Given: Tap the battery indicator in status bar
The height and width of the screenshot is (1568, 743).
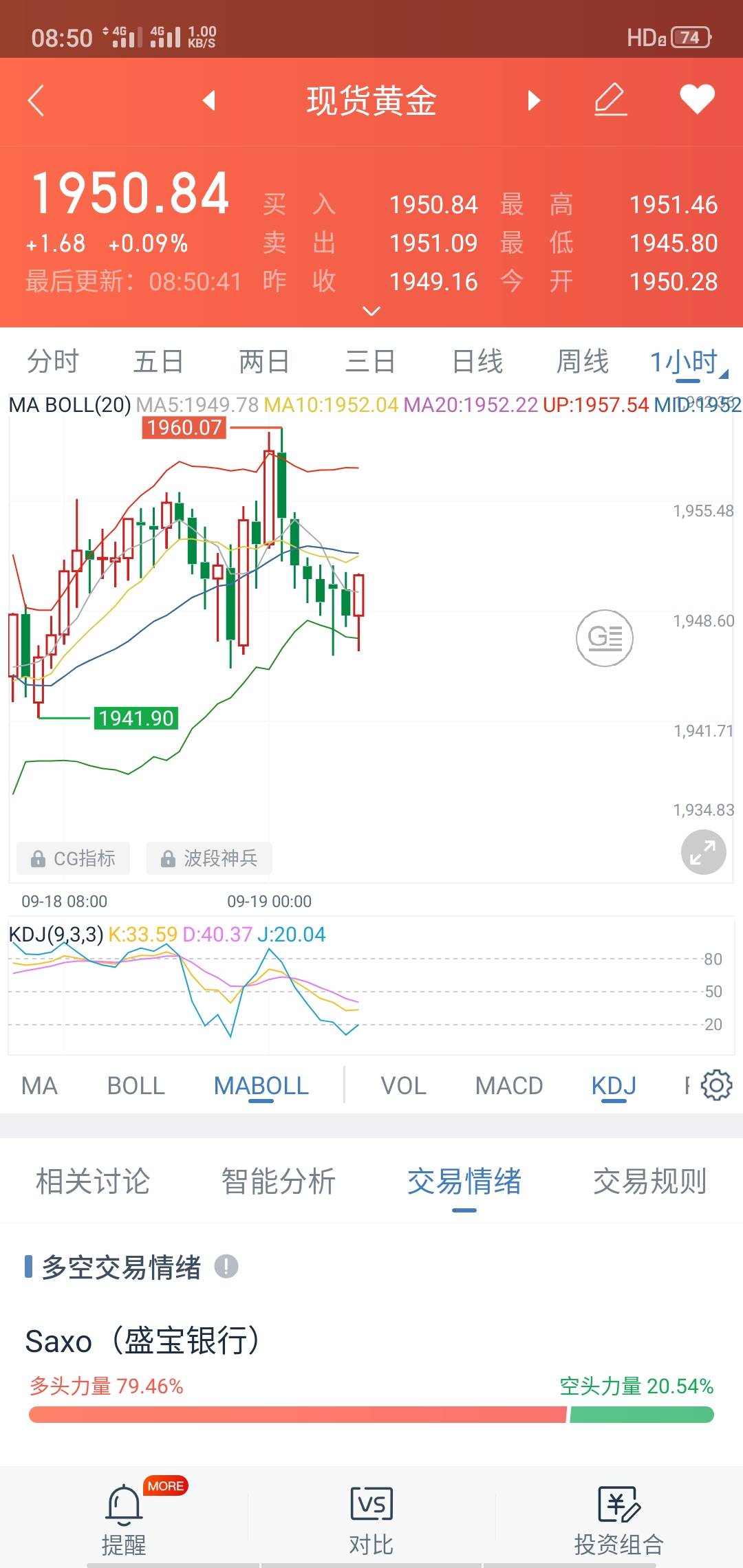Looking at the screenshot, I should [x=691, y=37].
